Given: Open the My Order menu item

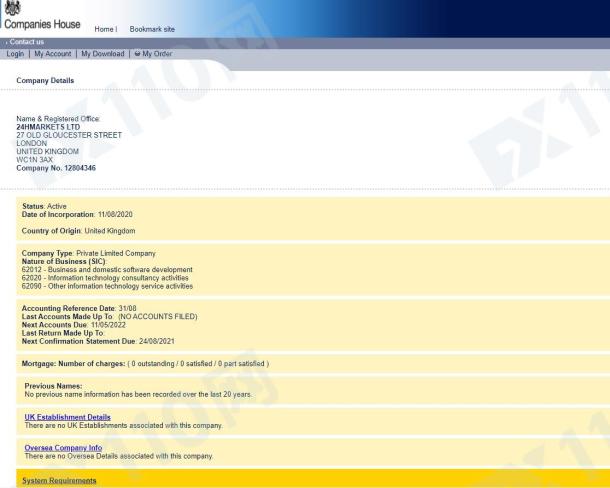Looking at the screenshot, I should click(157, 54).
